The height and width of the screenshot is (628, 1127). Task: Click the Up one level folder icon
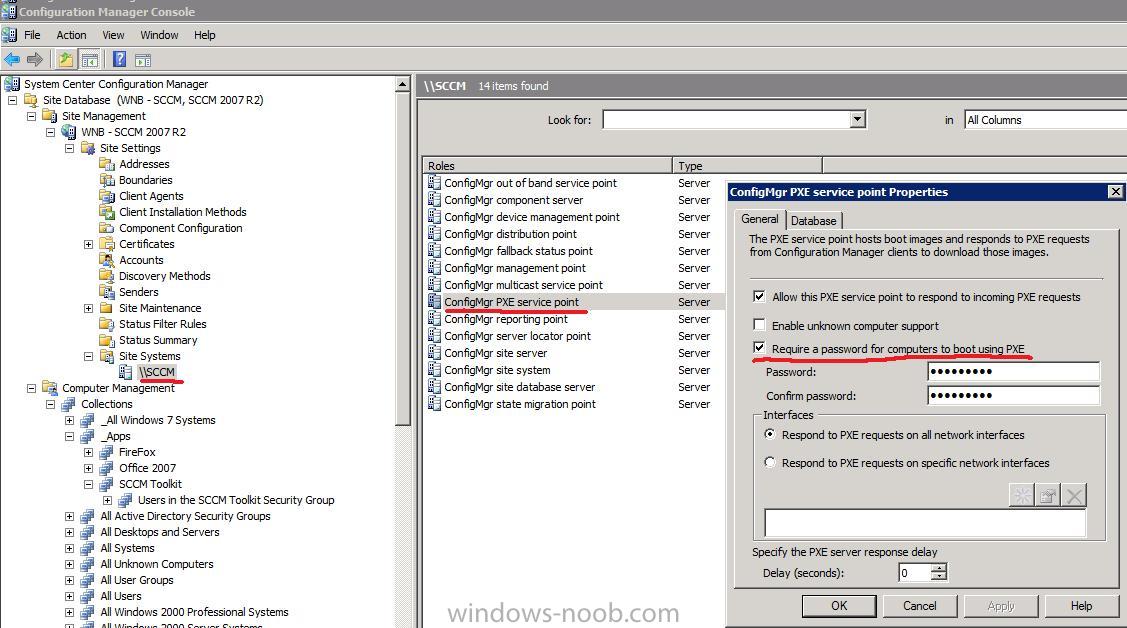pyautogui.click(x=65, y=60)
